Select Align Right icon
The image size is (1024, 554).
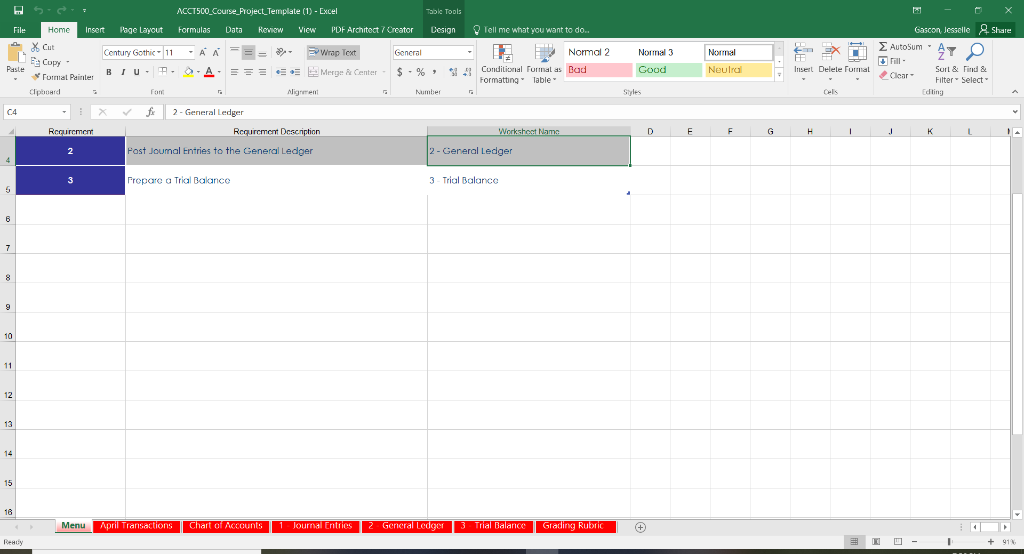tap(262, 72)
